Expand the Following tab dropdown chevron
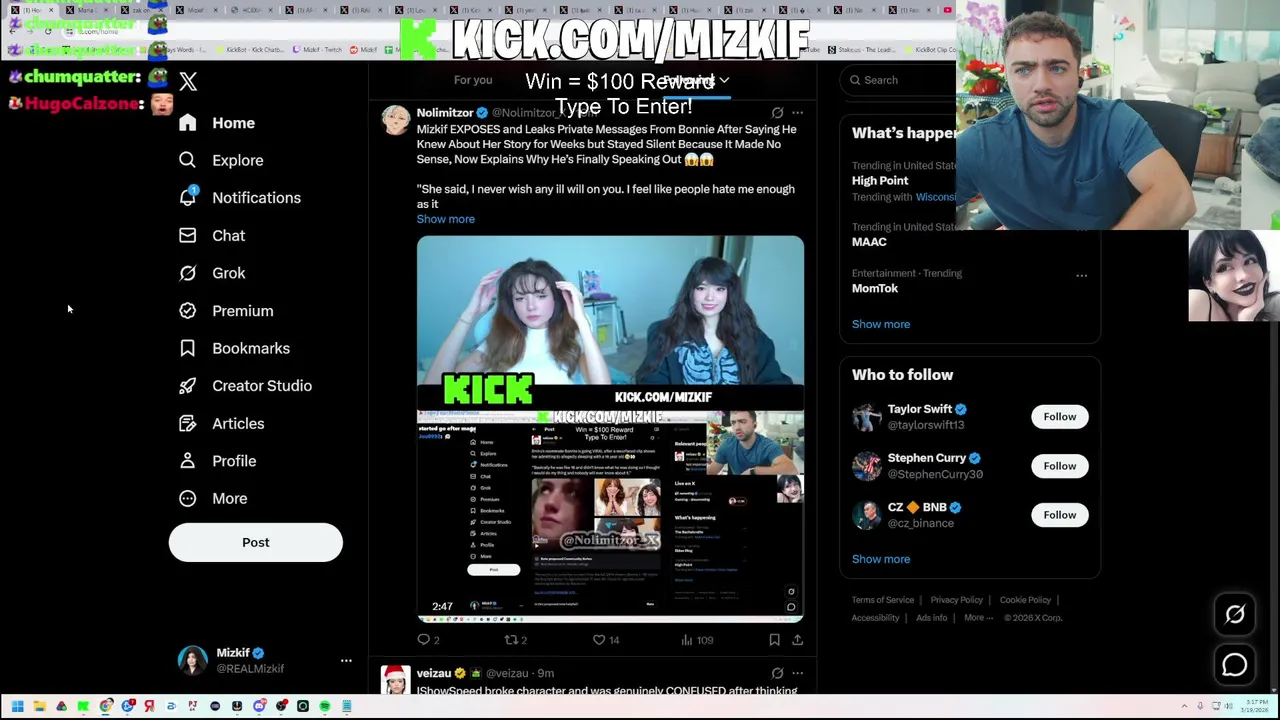The image size is (1280, 720). tap(724, 81)
